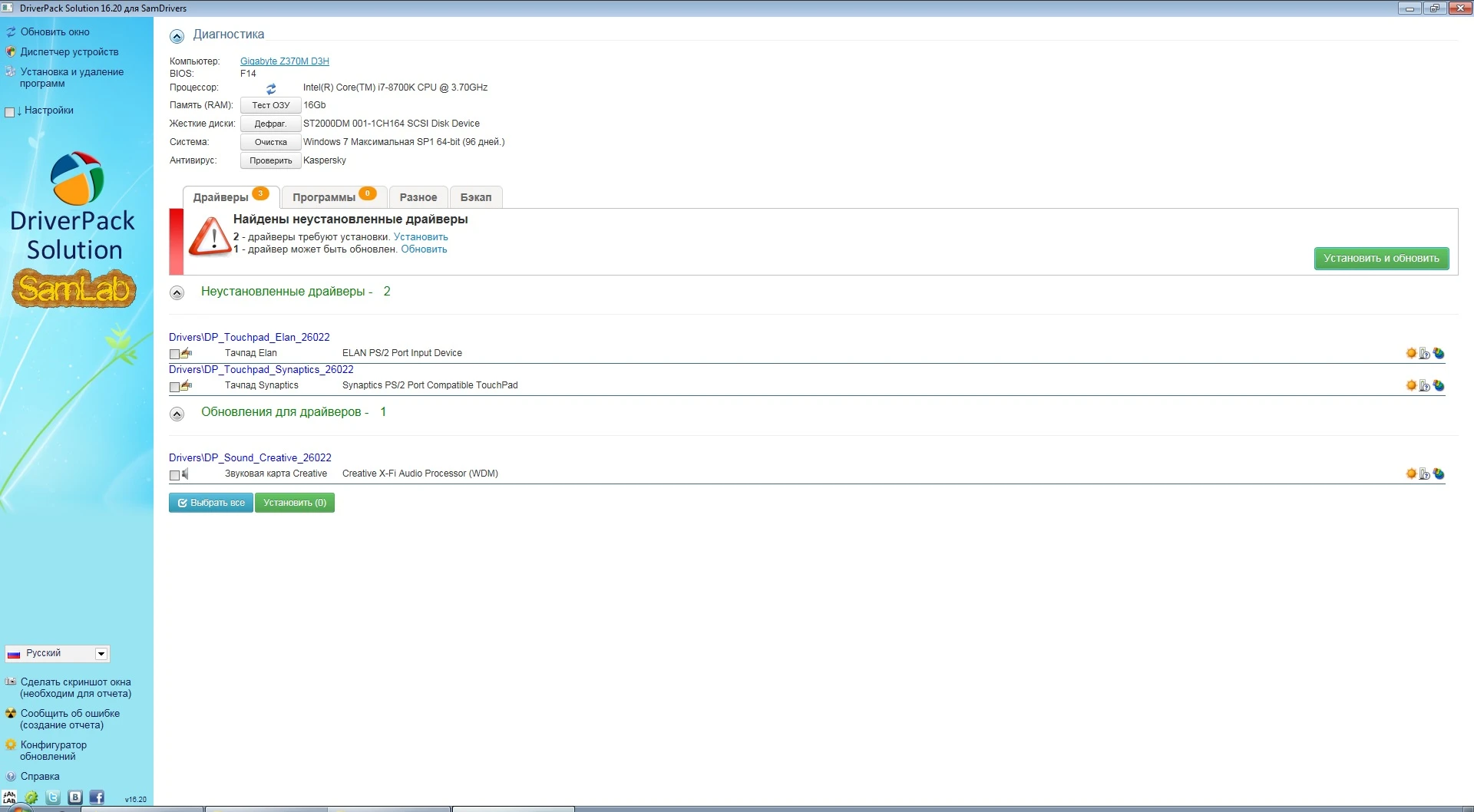Open the Gigabyte Z370M D3H link
This screenshot has height=812, width=1474.
point(284,61)
